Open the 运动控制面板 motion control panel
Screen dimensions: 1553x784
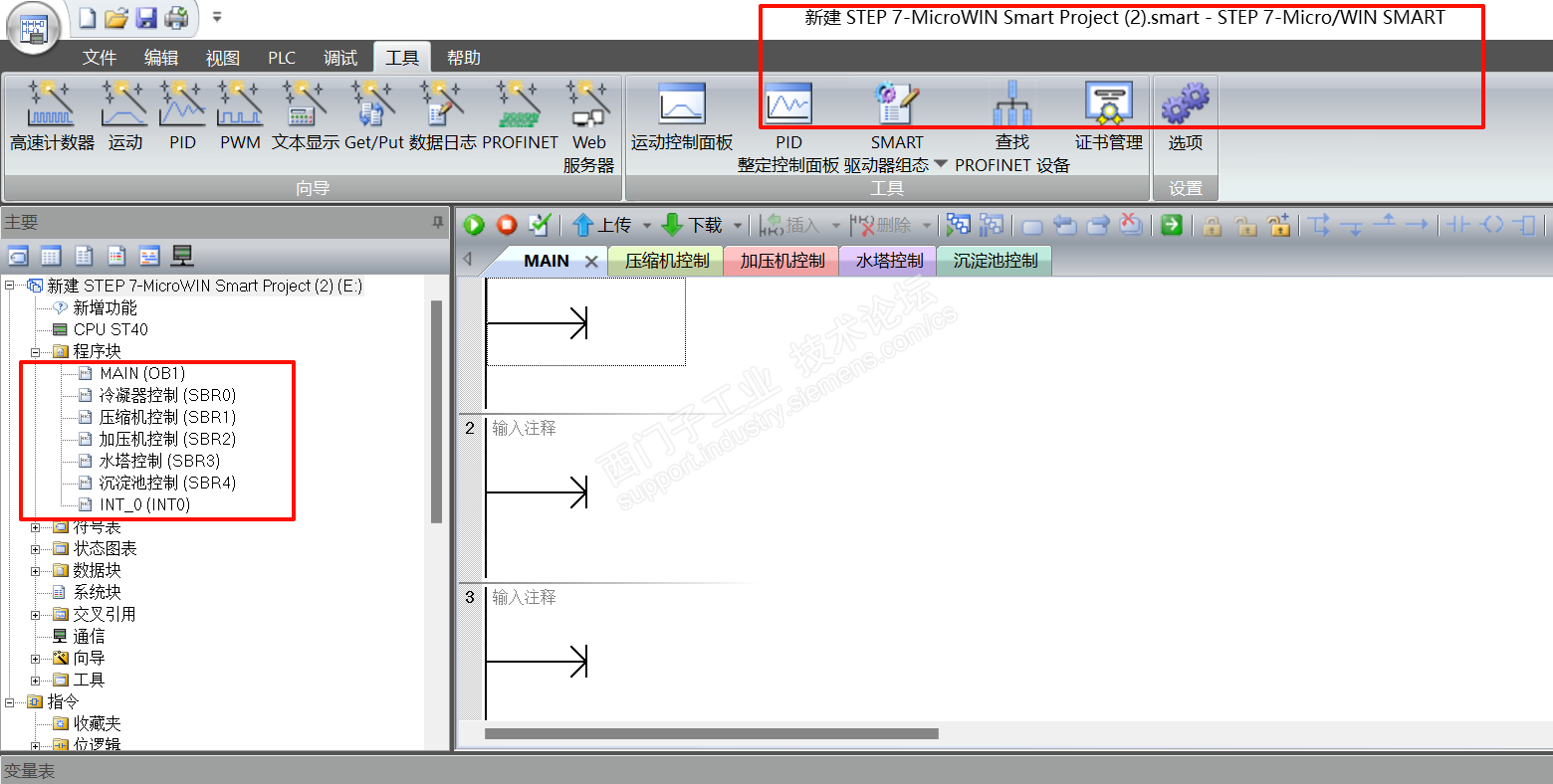point(682,116)
